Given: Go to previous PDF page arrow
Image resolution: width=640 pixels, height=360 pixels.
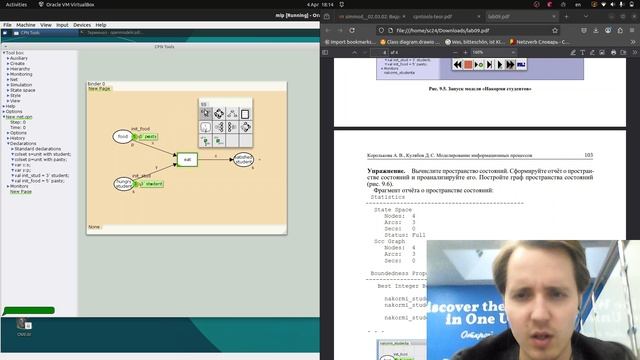Looking at the screenshot, I should [x=354, y=52].
